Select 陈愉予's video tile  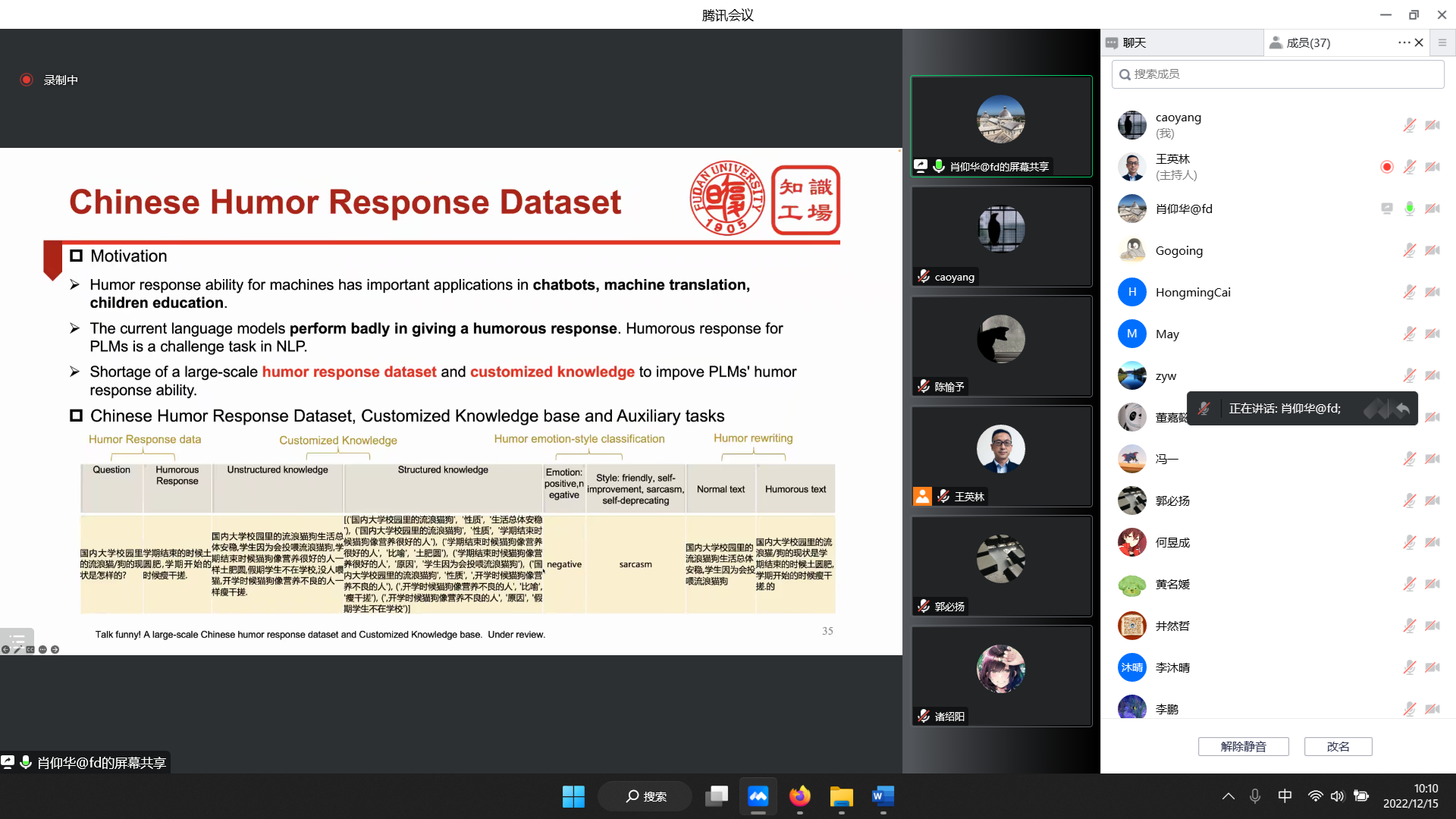coord(1001,346)
